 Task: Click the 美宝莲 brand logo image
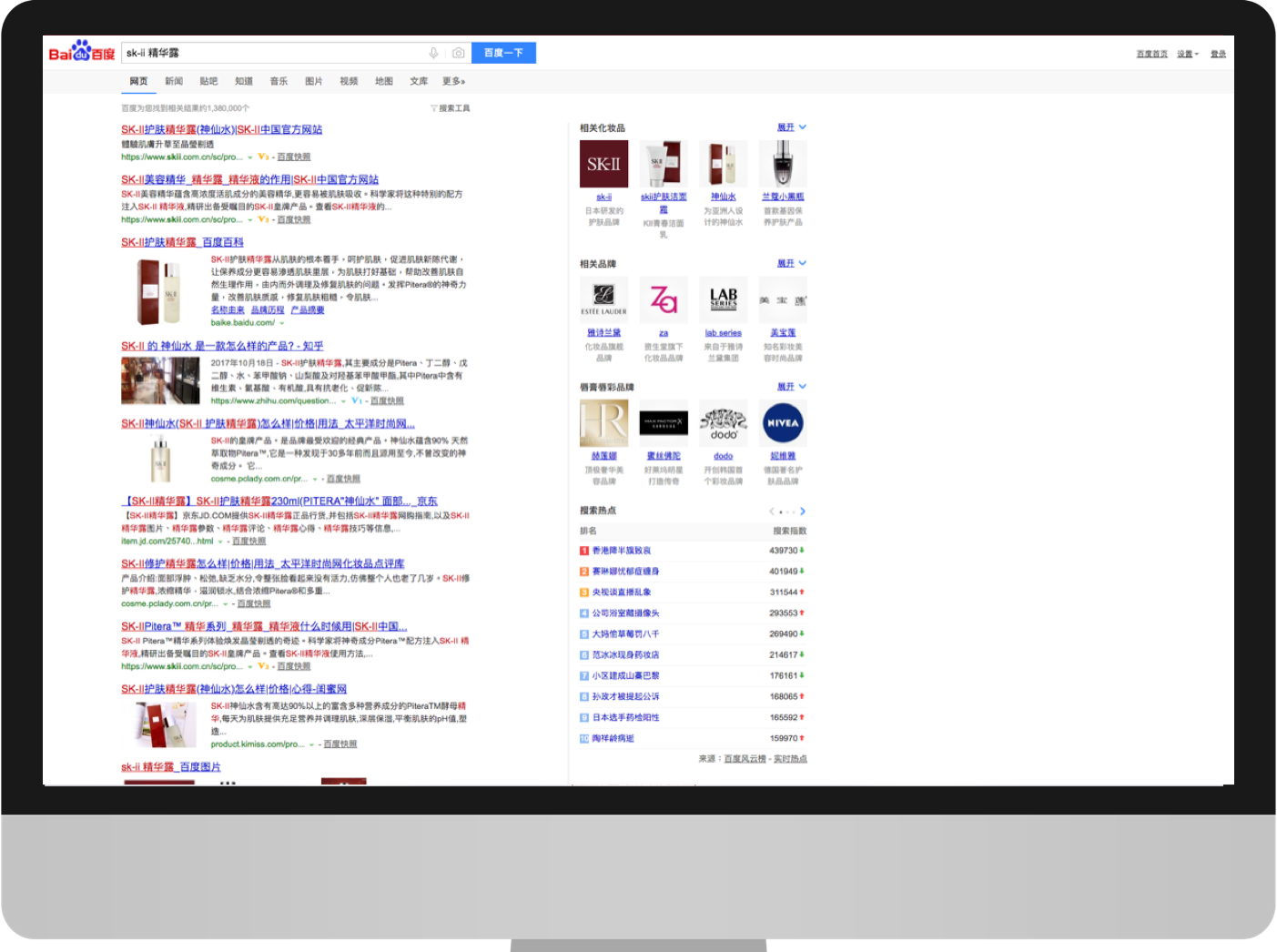click(783, 300)
